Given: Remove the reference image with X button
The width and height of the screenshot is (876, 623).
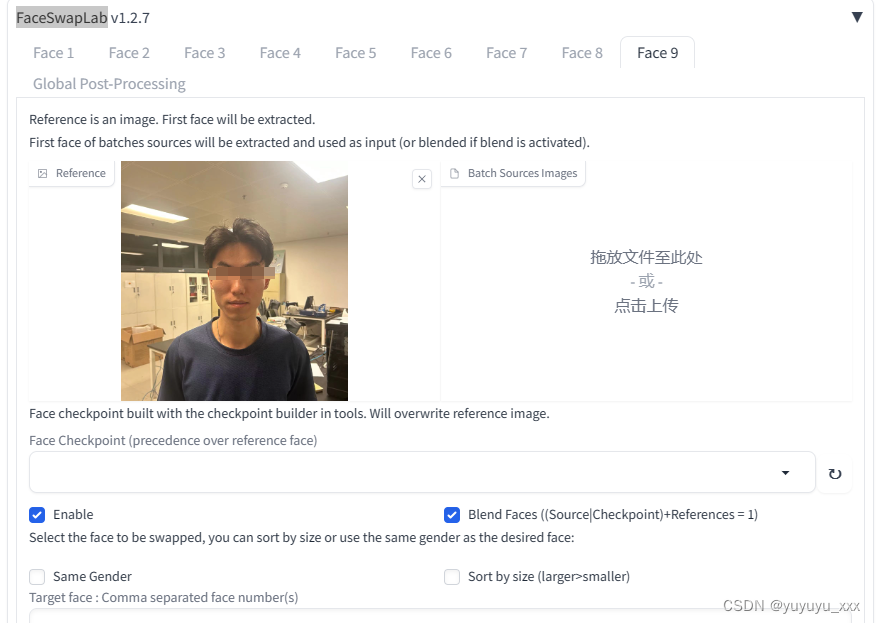Looking at the screenshot, I should pyautogui.click(x=422, y=179).
